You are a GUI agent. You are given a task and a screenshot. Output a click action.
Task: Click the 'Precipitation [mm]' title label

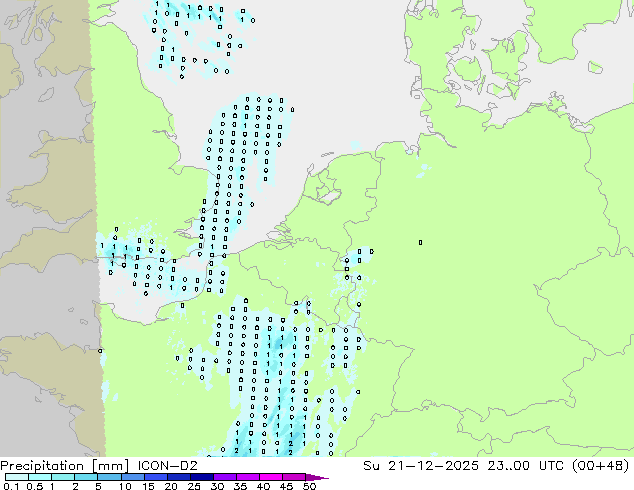coord(64,466)
